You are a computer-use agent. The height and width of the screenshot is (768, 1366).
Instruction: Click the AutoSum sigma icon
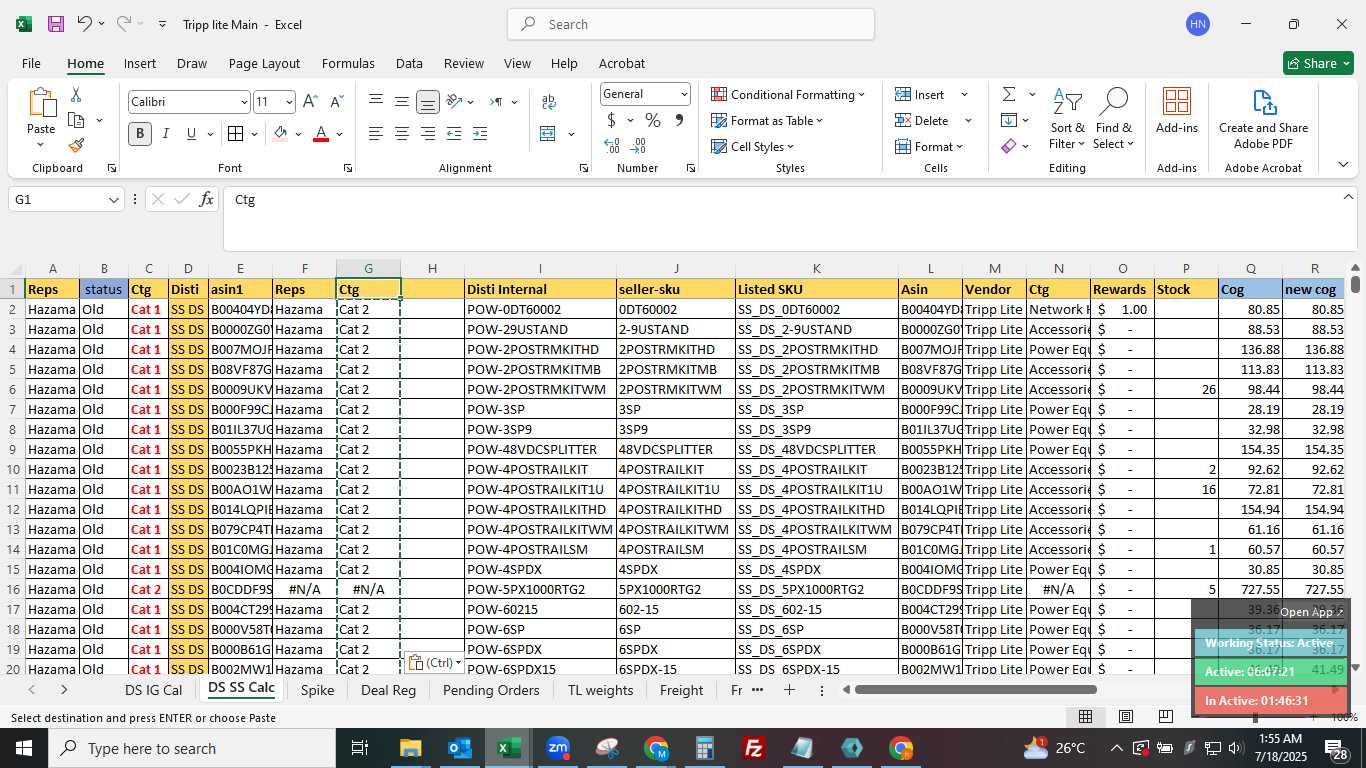coord(1008,94)
